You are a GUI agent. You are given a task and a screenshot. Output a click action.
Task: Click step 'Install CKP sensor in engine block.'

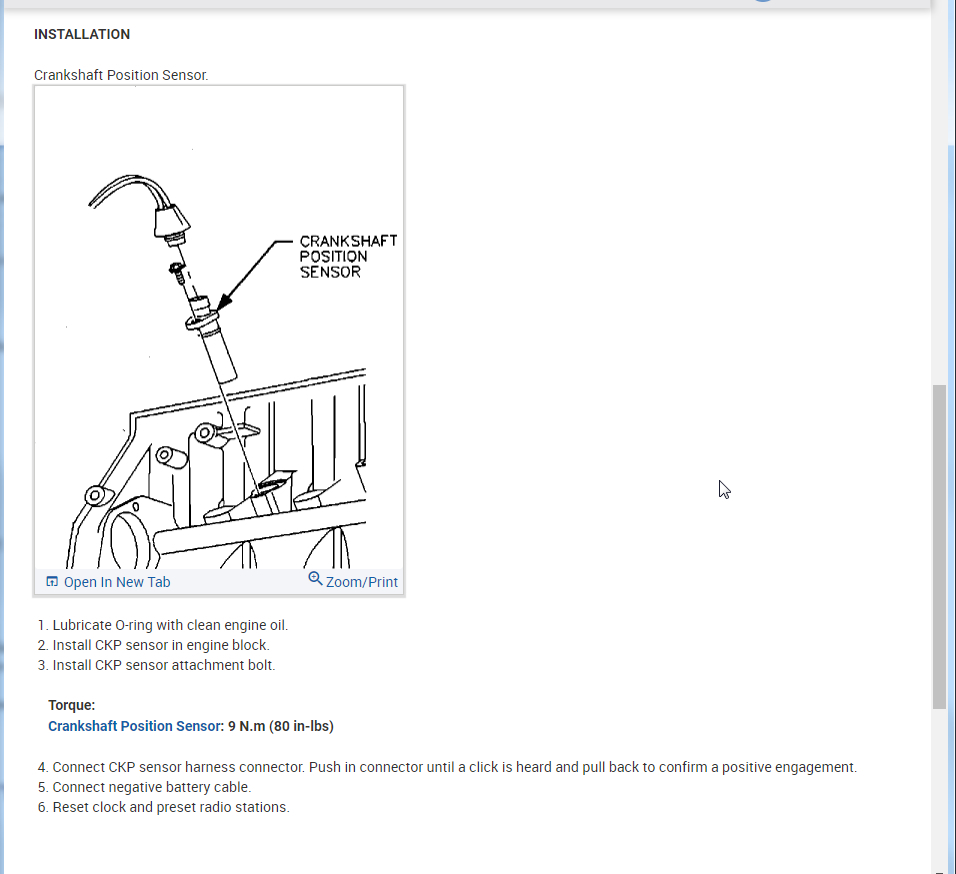(161, 645)
